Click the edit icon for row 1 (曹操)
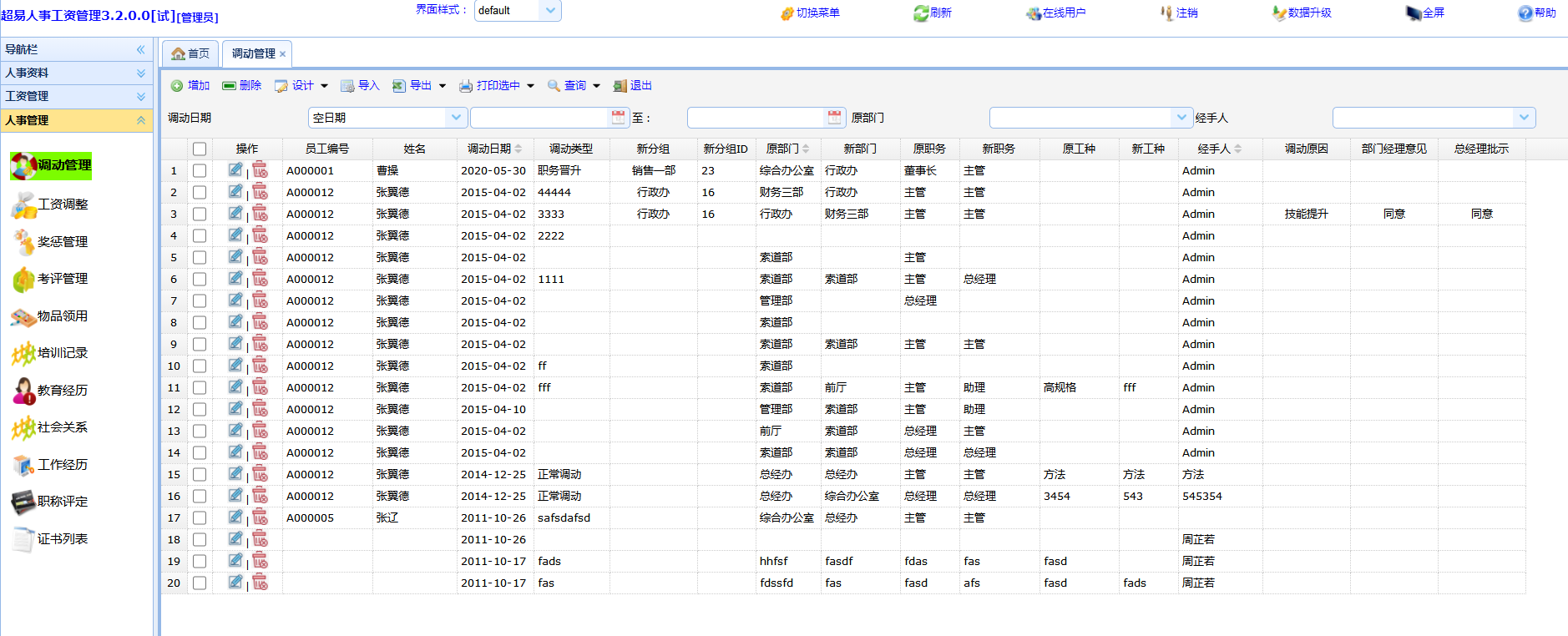This screenshot has width=1568, height=636. (x=235, y=169)
